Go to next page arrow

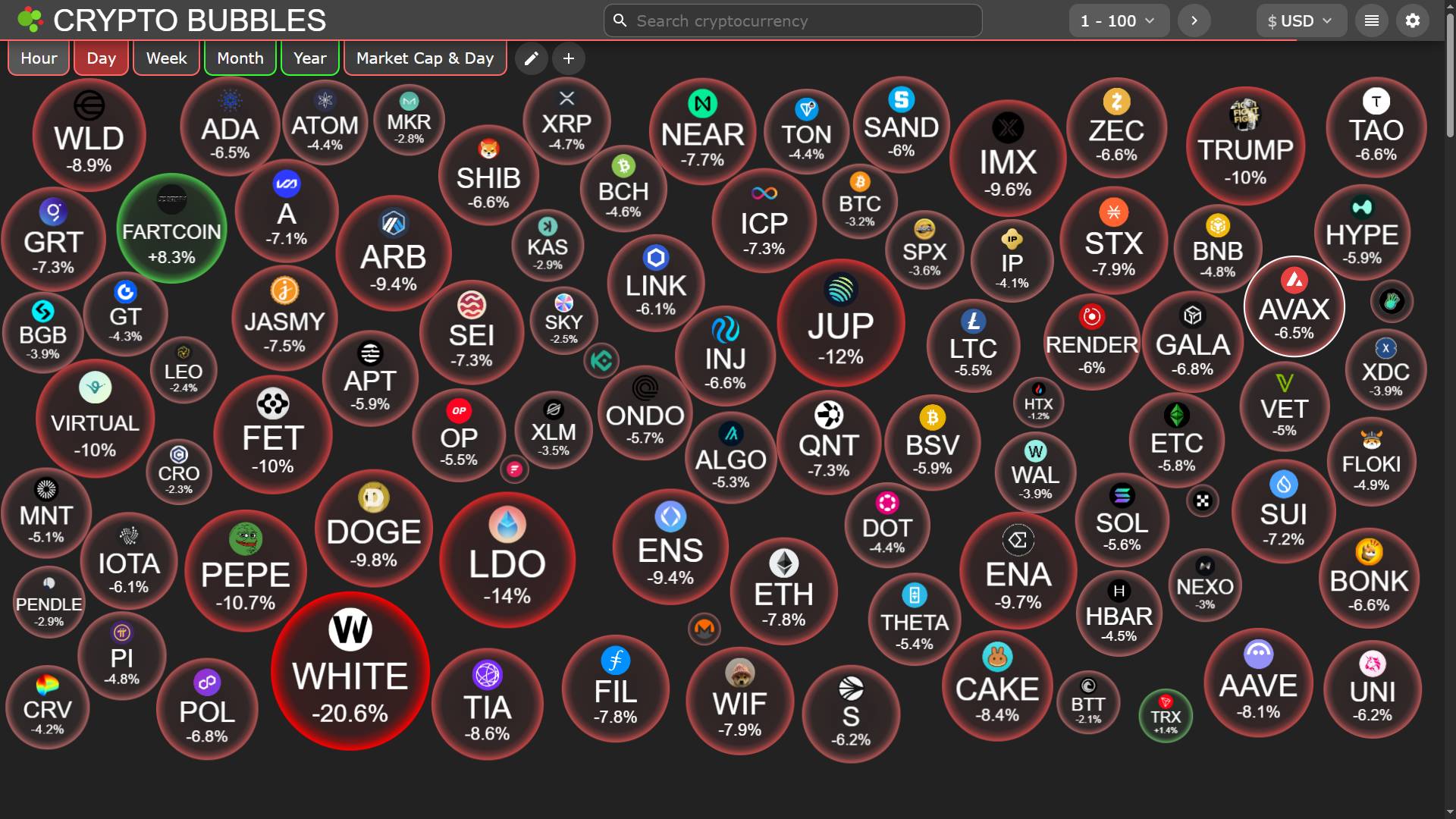(x=1194, y=20)
